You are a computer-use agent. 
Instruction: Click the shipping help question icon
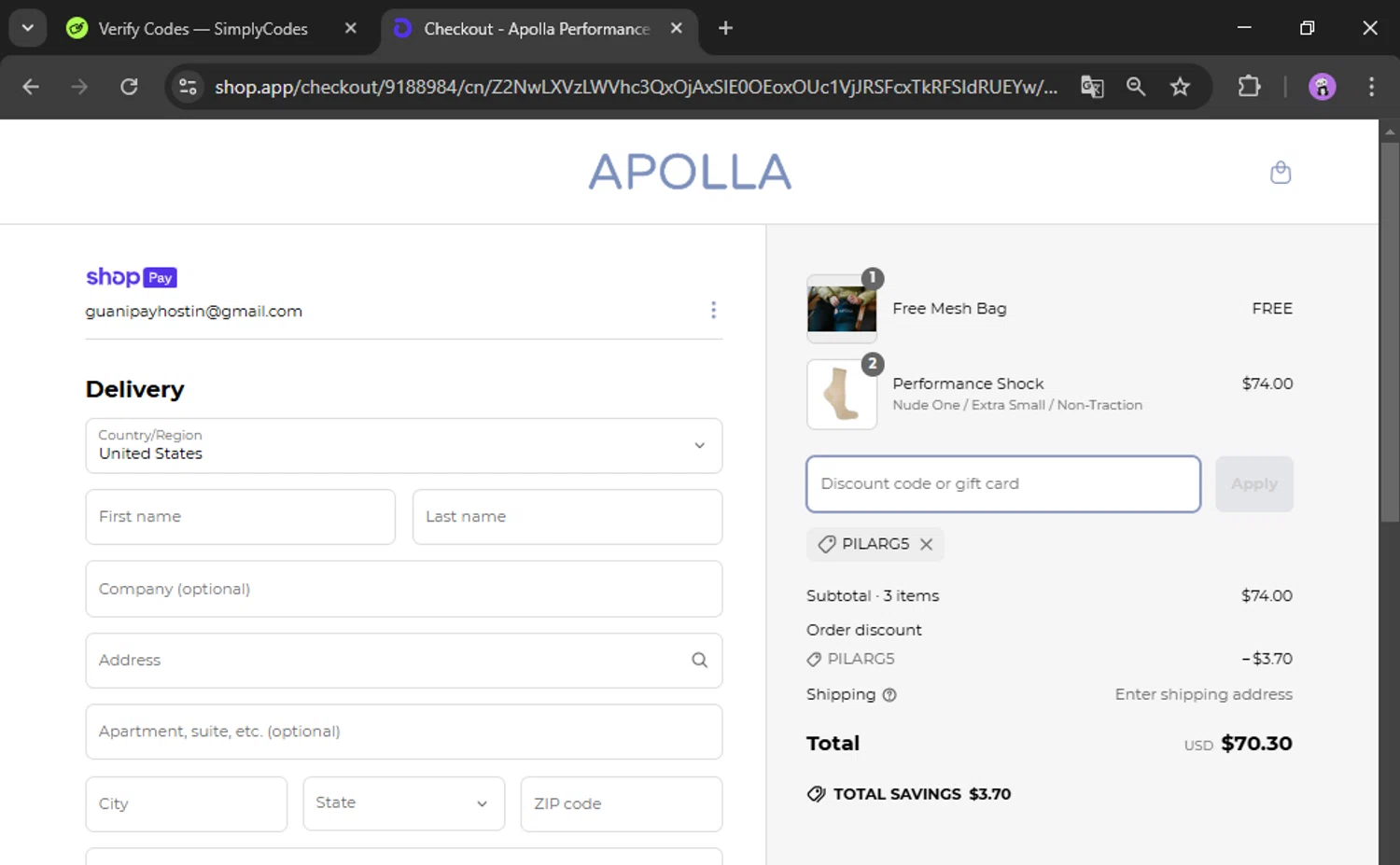(x=889, y=695)
